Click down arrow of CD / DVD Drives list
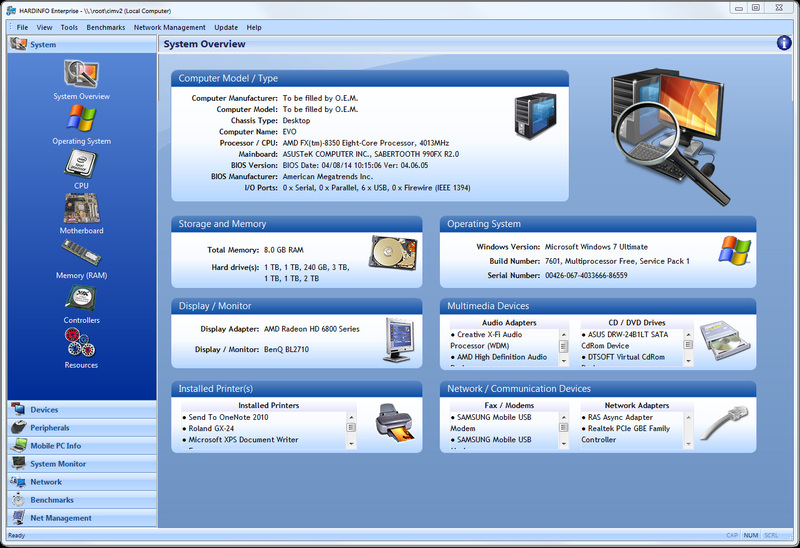800x548 pixels. [688, 361]
